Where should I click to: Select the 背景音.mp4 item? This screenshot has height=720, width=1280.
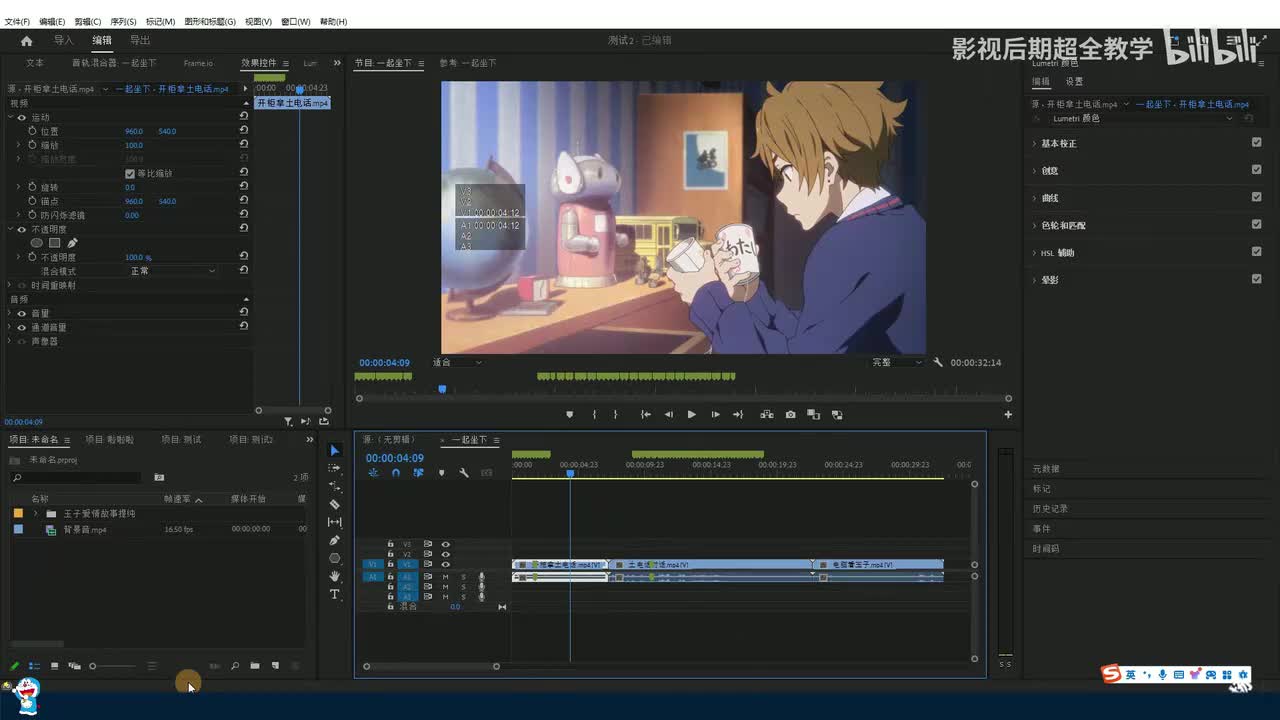(x=85, y=530)
